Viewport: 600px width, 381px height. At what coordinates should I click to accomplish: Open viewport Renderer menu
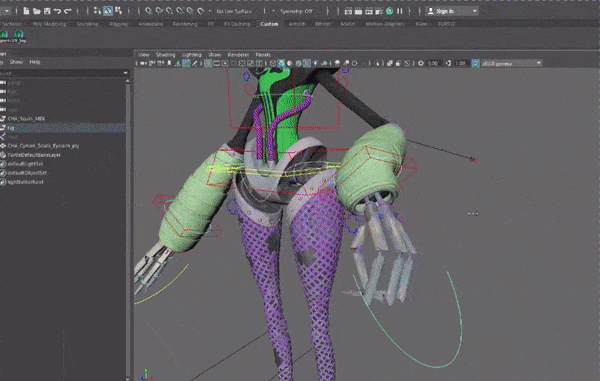tap(238, 55)
